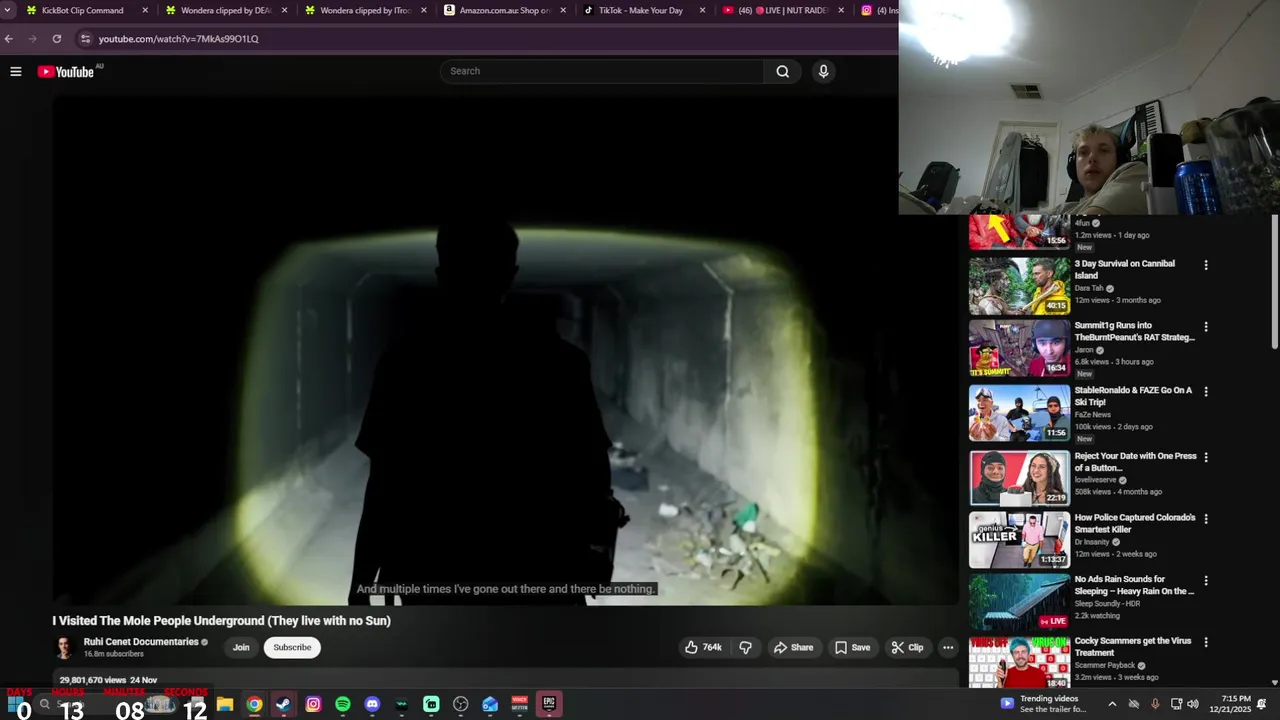Open more actions three-dot menu below video

[x=948, y=647]
